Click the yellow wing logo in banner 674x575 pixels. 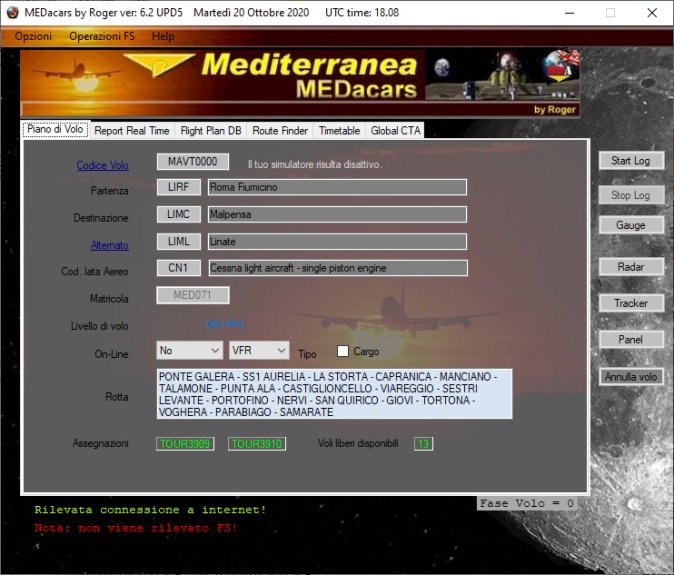click(x=159, y=65)
